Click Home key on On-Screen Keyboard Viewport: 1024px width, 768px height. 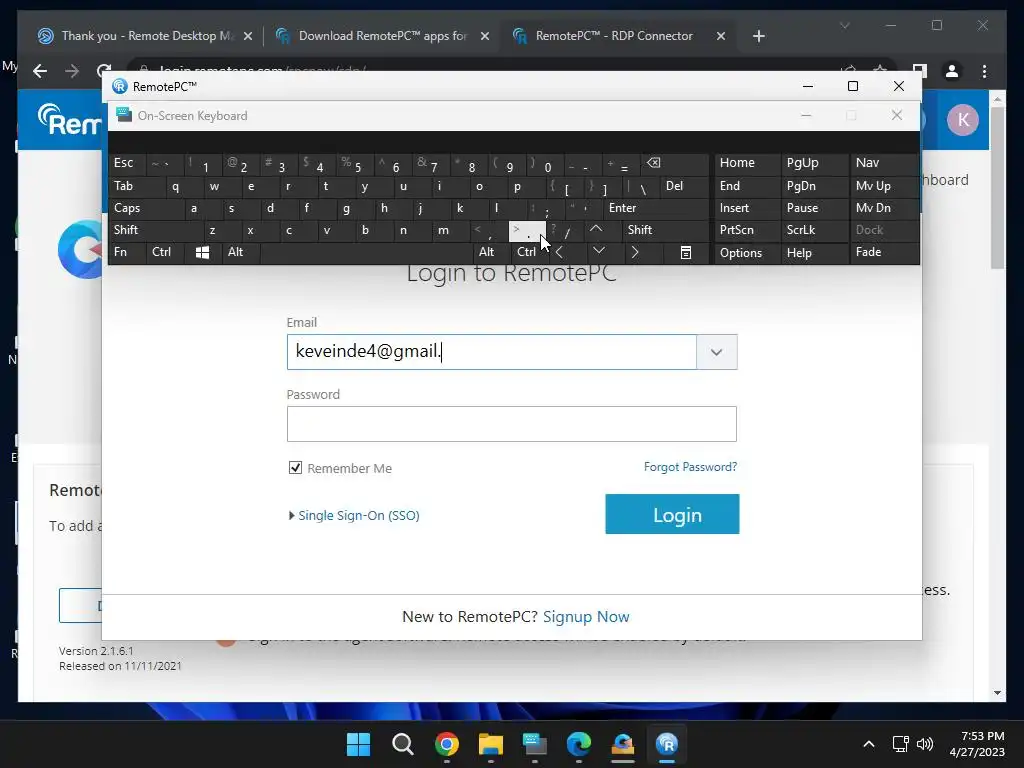pos(748,163)
